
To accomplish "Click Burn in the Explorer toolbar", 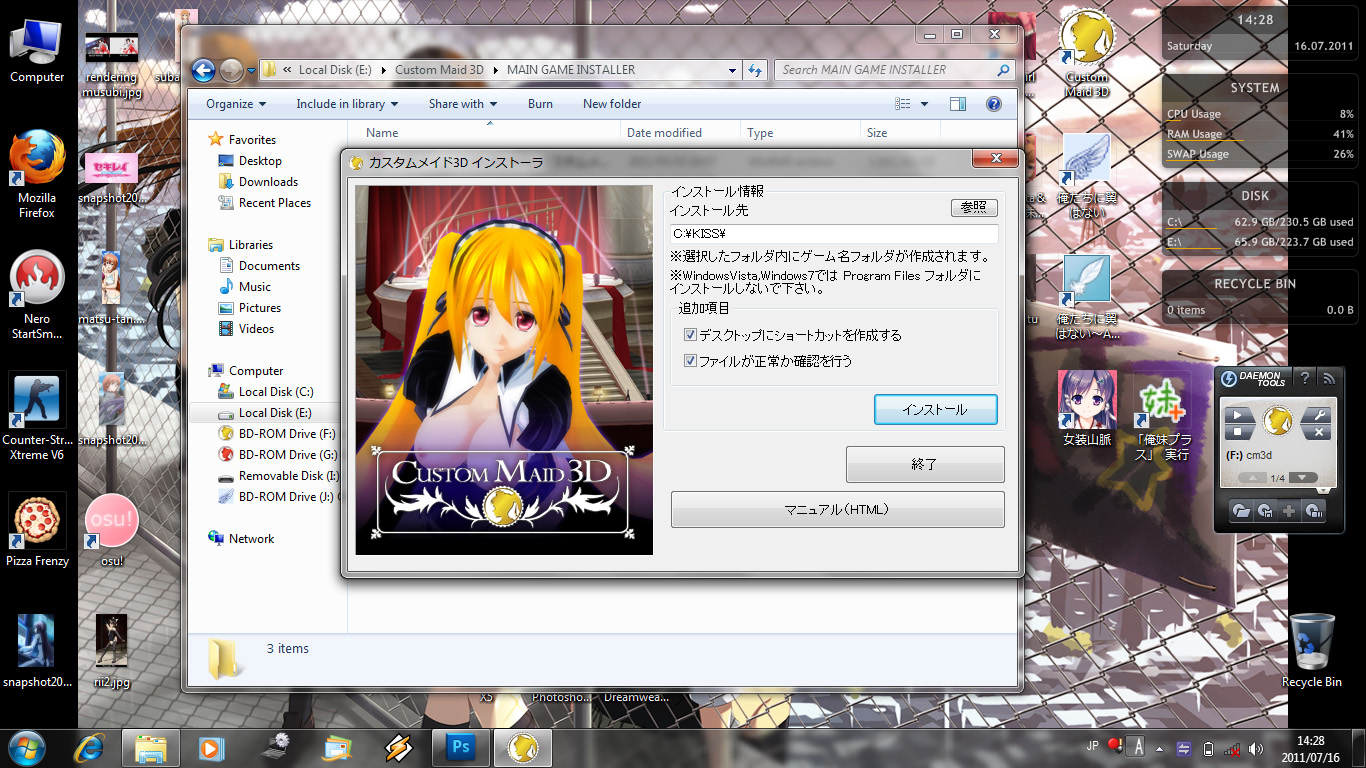I will point(540,104).
